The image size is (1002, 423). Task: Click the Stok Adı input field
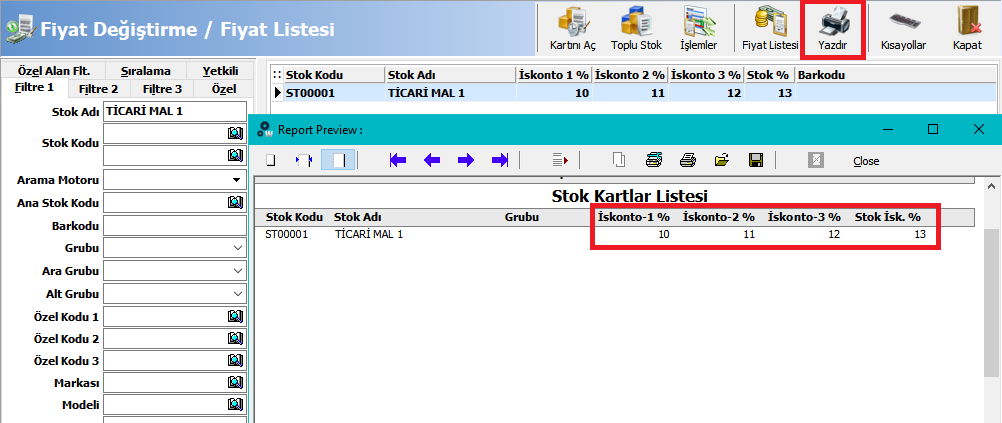point(174,111)
